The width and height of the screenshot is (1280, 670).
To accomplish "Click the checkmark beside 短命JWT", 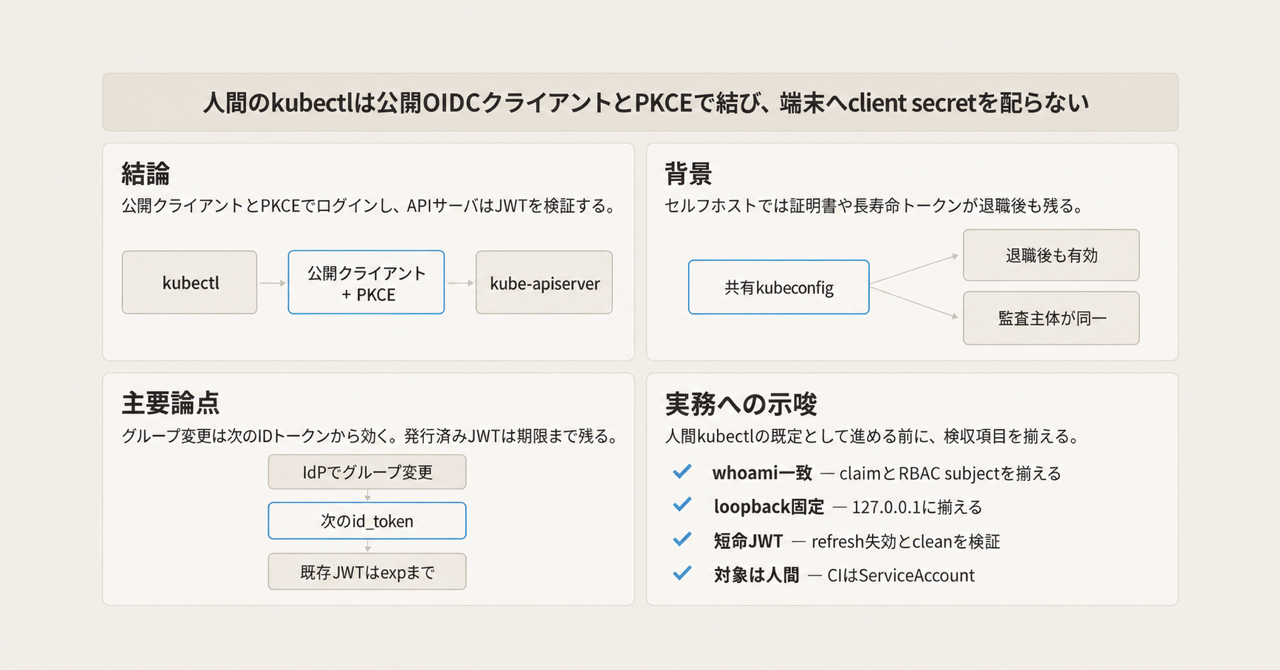I will (x=683, y=540).
